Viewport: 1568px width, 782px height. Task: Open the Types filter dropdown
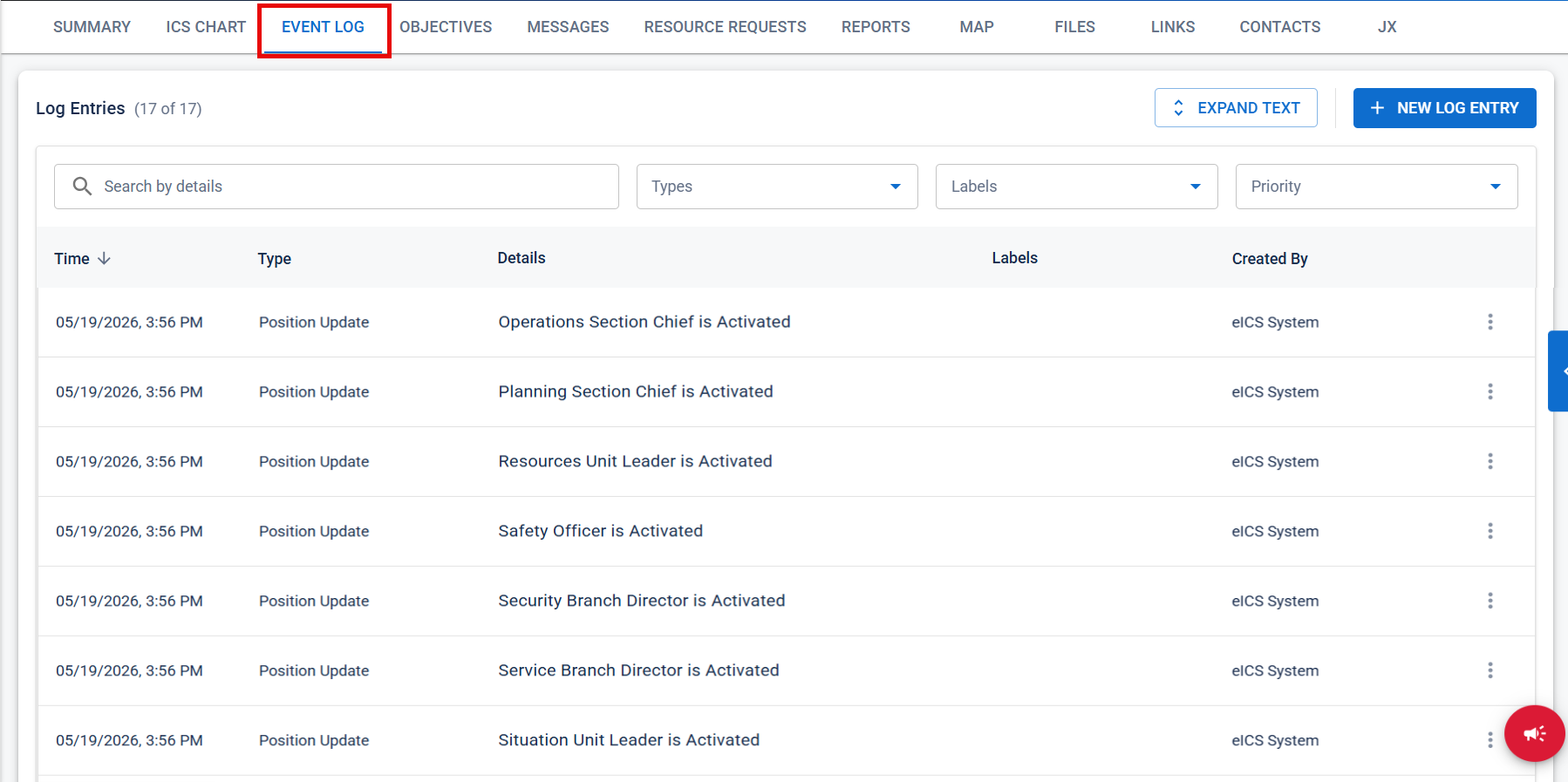click(x=777, y=187)
